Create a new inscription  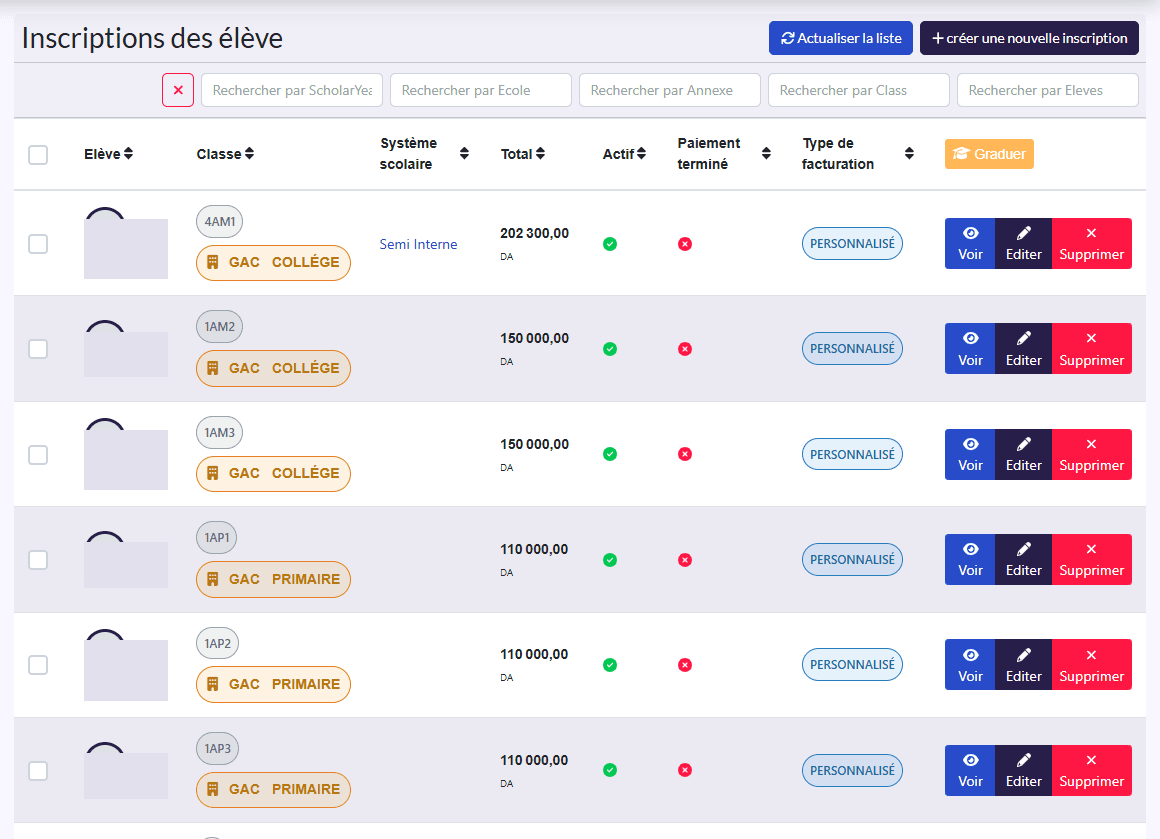(1029, 38)
